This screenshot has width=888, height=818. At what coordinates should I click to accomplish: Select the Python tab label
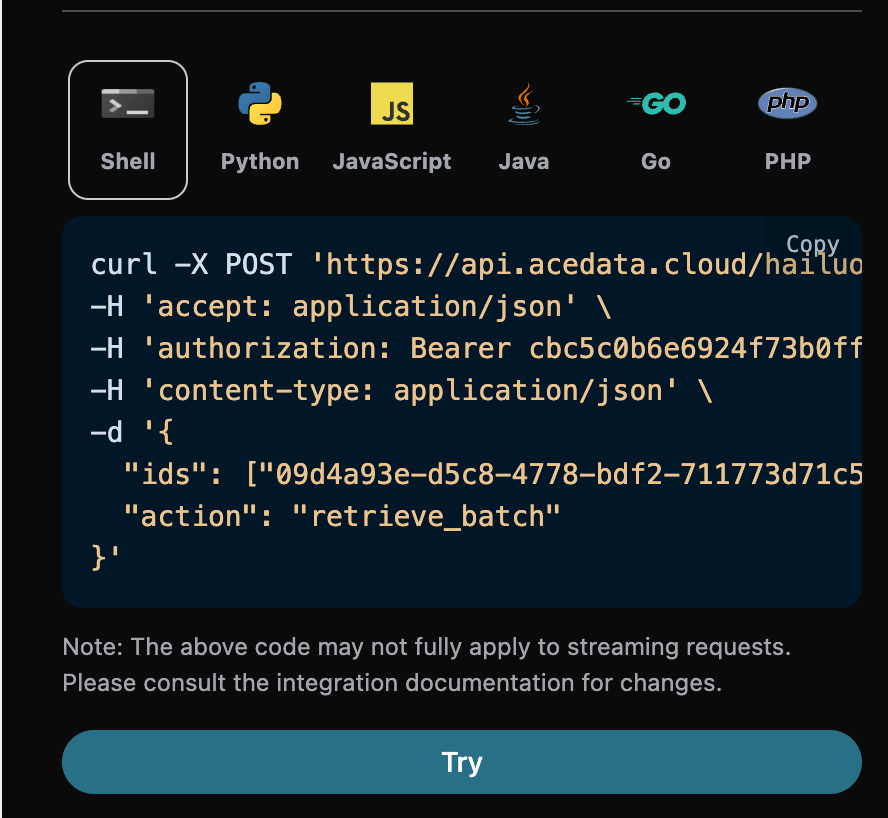click(x=260, y=161)
